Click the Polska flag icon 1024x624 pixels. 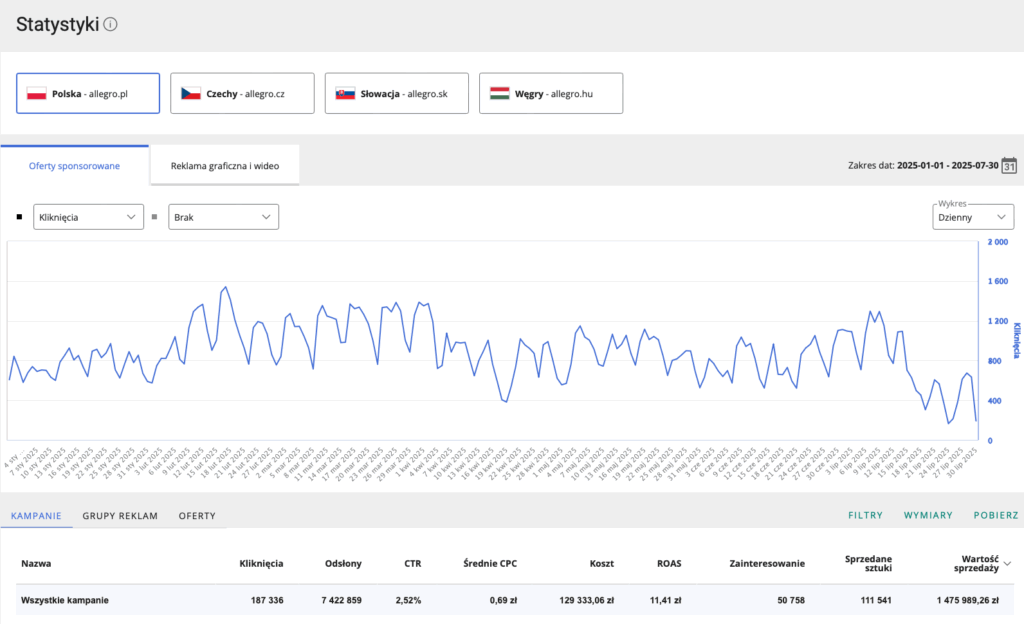(37, 93)
